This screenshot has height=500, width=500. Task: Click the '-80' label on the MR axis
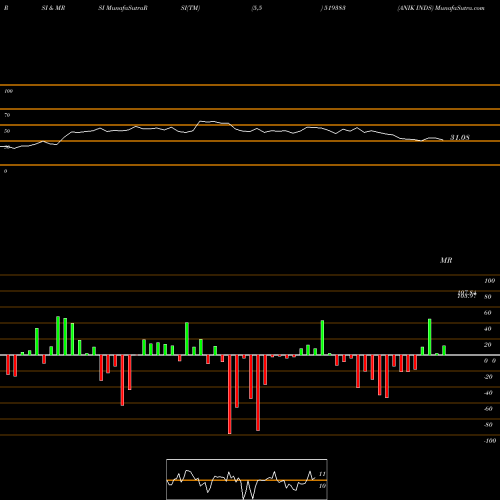pos(488,425)
